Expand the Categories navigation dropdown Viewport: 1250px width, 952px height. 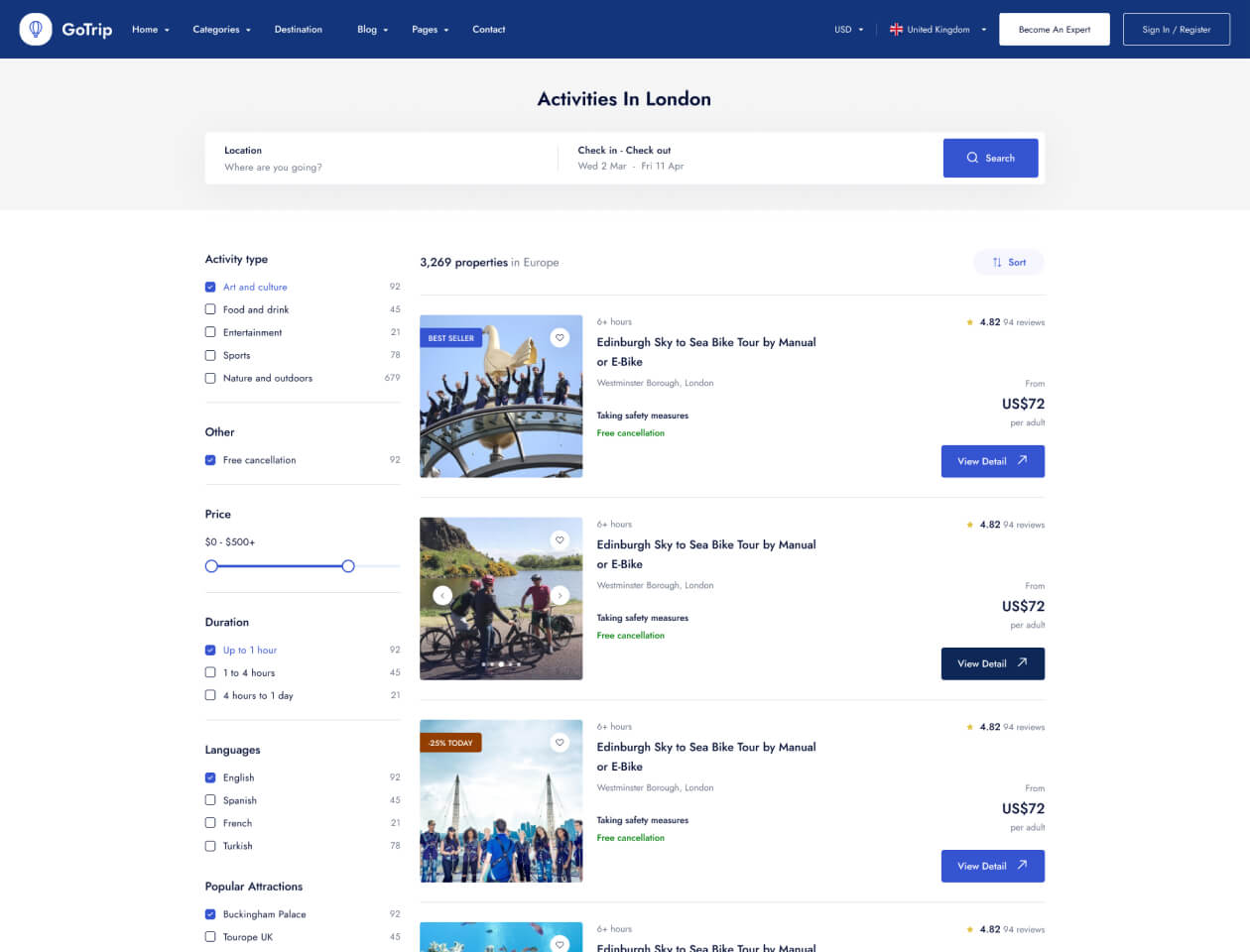(x=221, y=30)
